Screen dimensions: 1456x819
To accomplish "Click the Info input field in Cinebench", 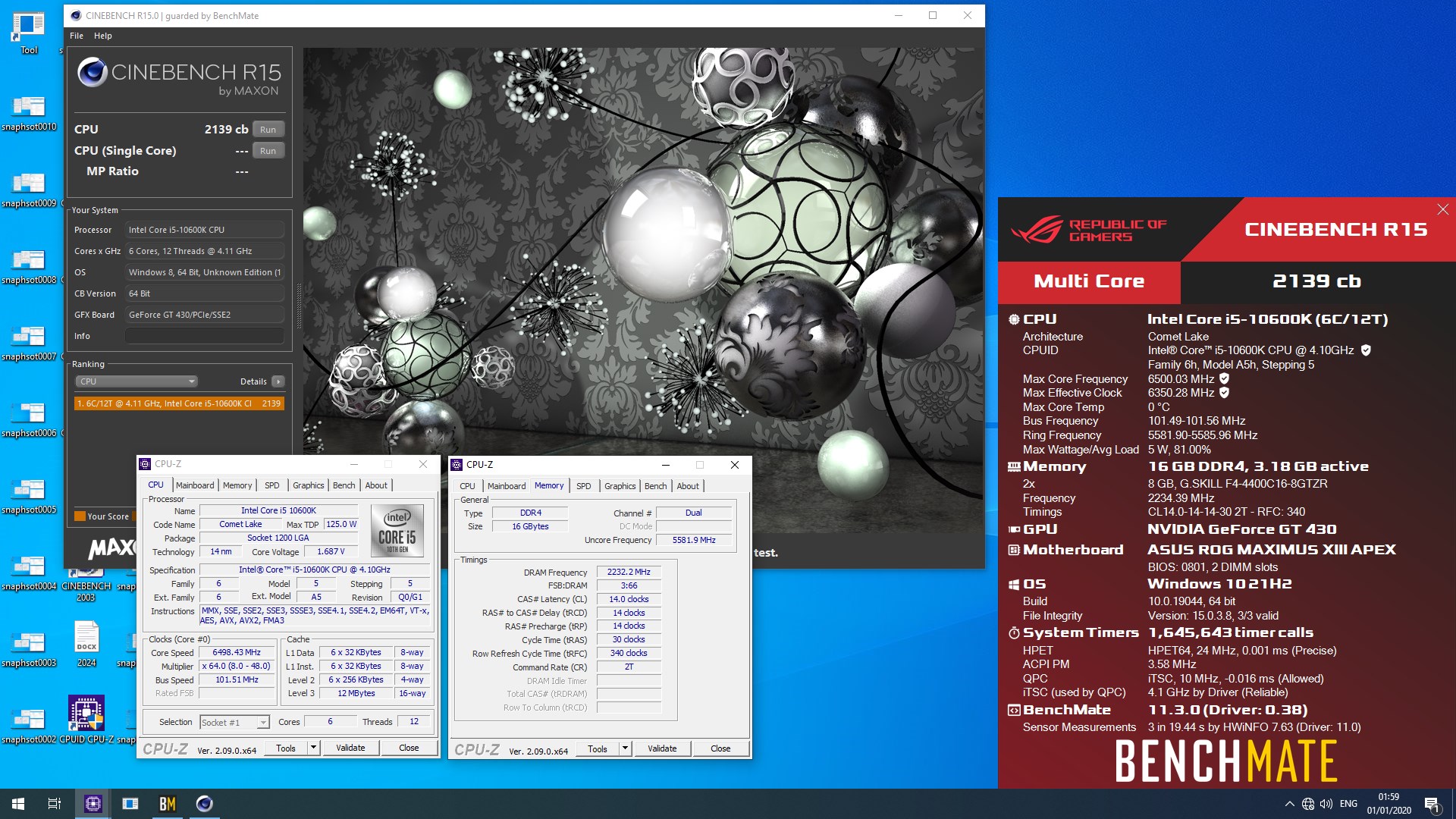I will [x=205, y=336].
